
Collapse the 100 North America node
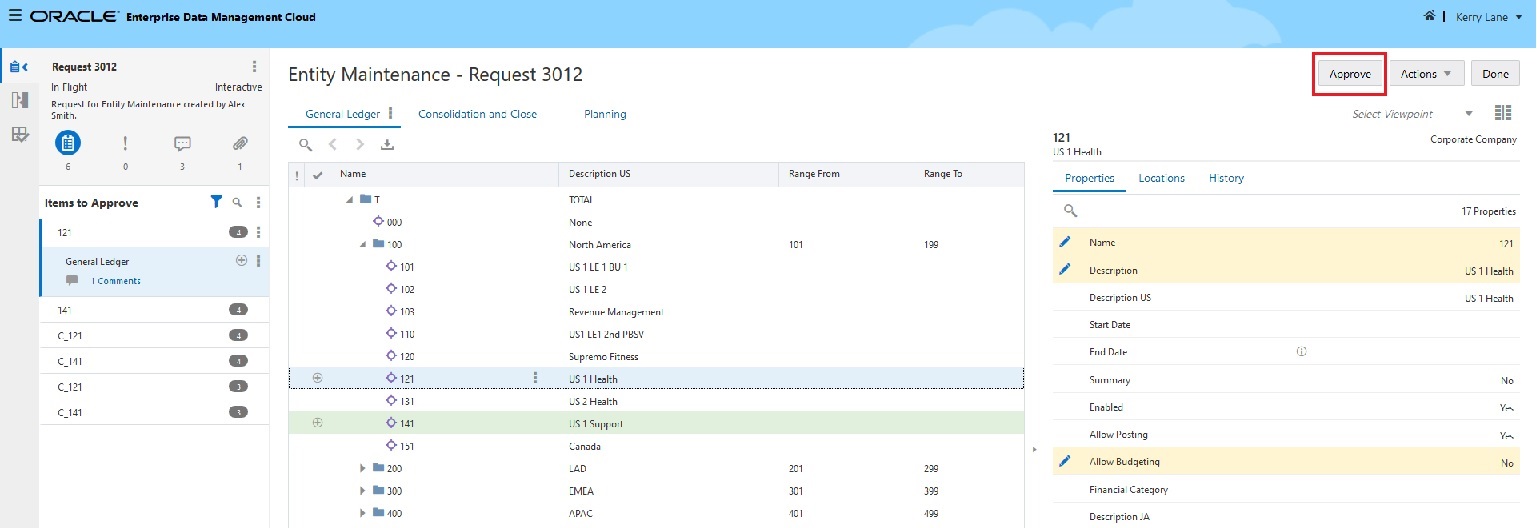coord(363,244)
